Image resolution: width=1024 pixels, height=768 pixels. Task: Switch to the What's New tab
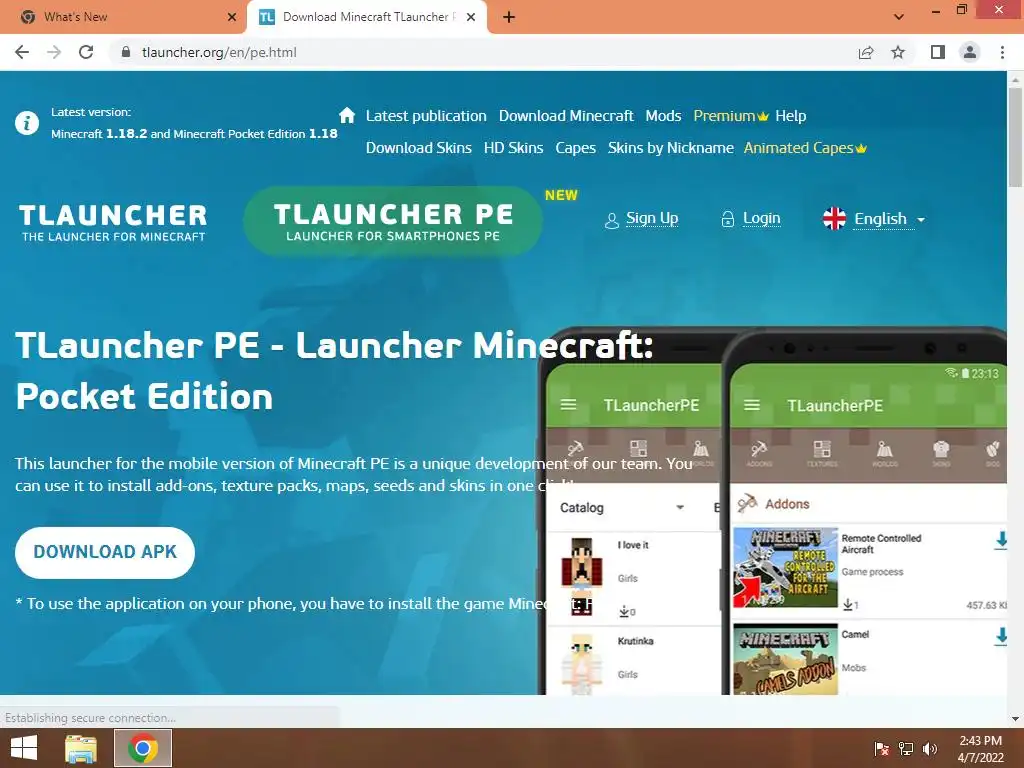tap(123, 18)
